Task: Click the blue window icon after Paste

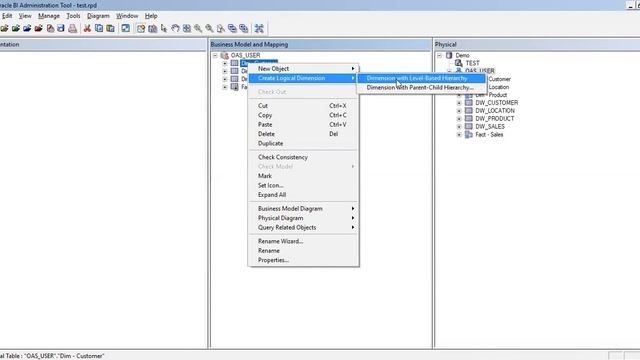Action: click(126, 28)
